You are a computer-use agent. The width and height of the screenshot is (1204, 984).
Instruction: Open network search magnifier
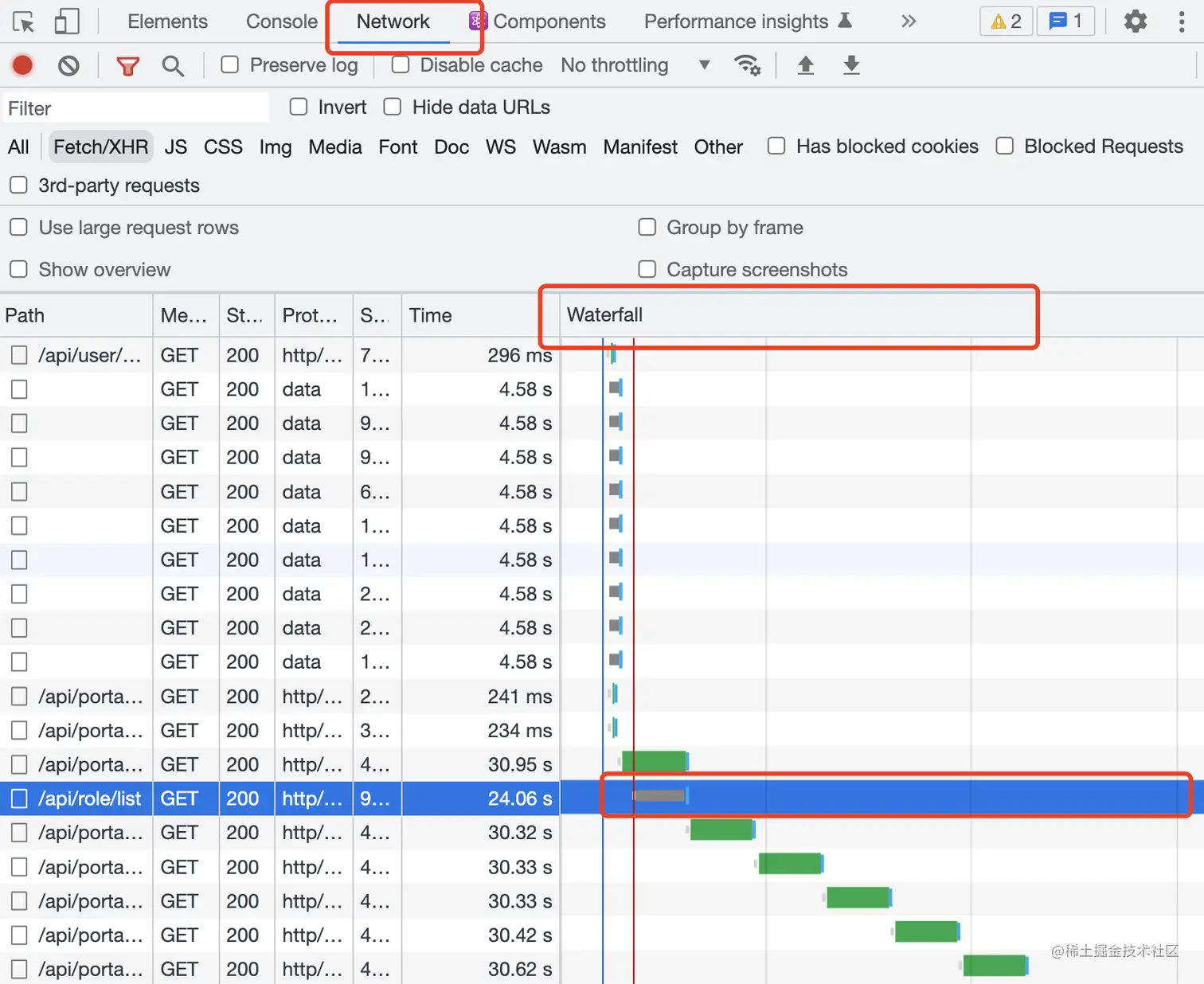pos(173,65)
